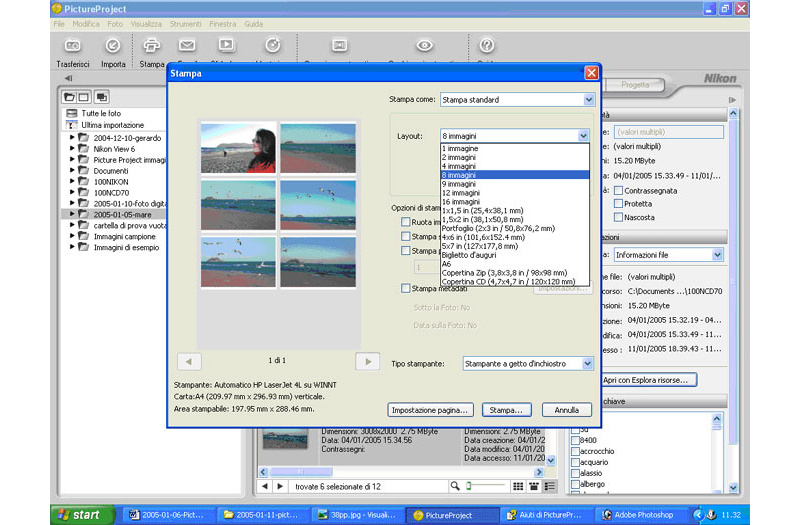Click the question mark Guida toolbar icon
Viewport: 800px width, 525px height.
[487, 45]
